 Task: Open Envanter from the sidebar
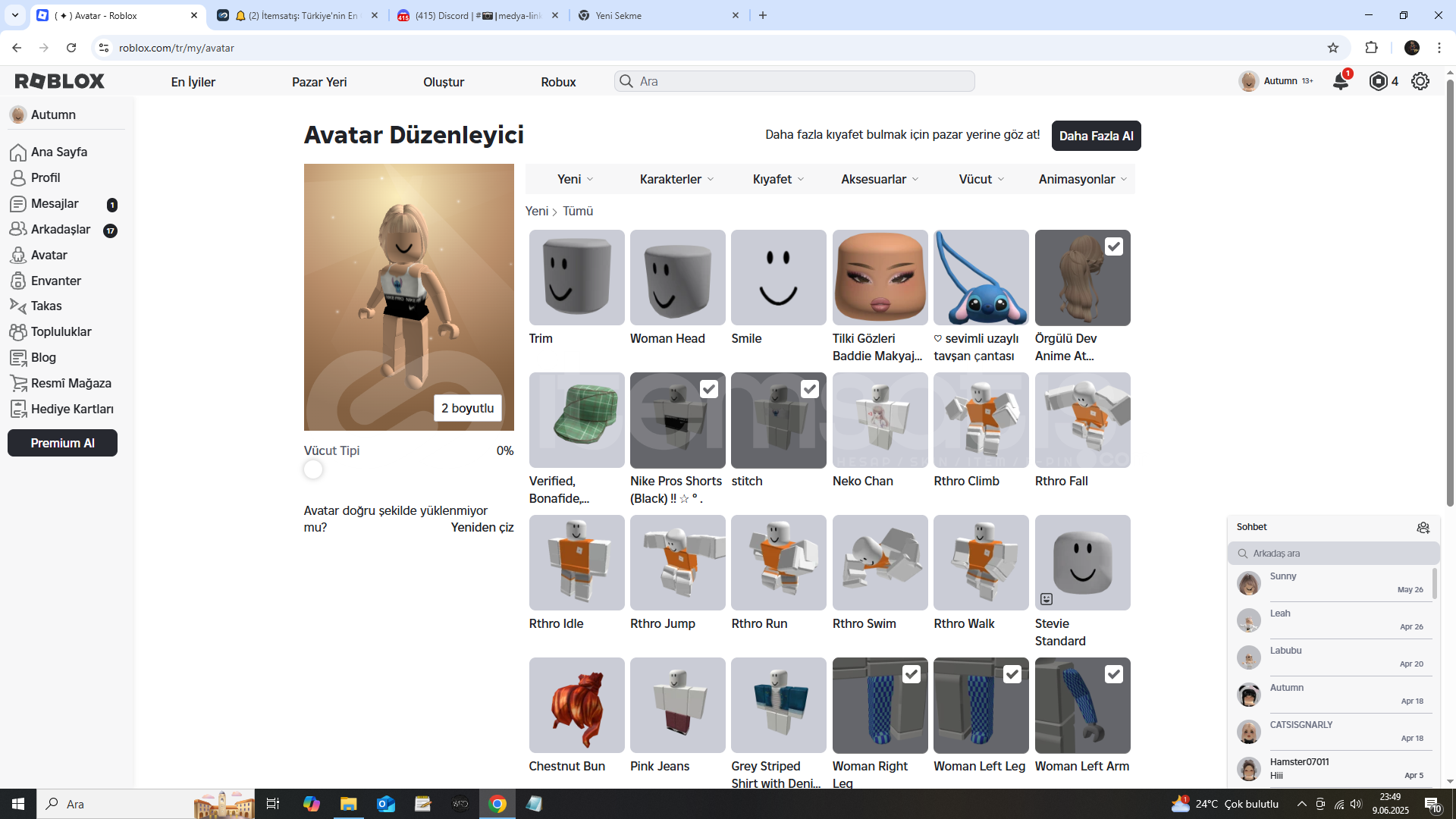(x=56, y=281)
